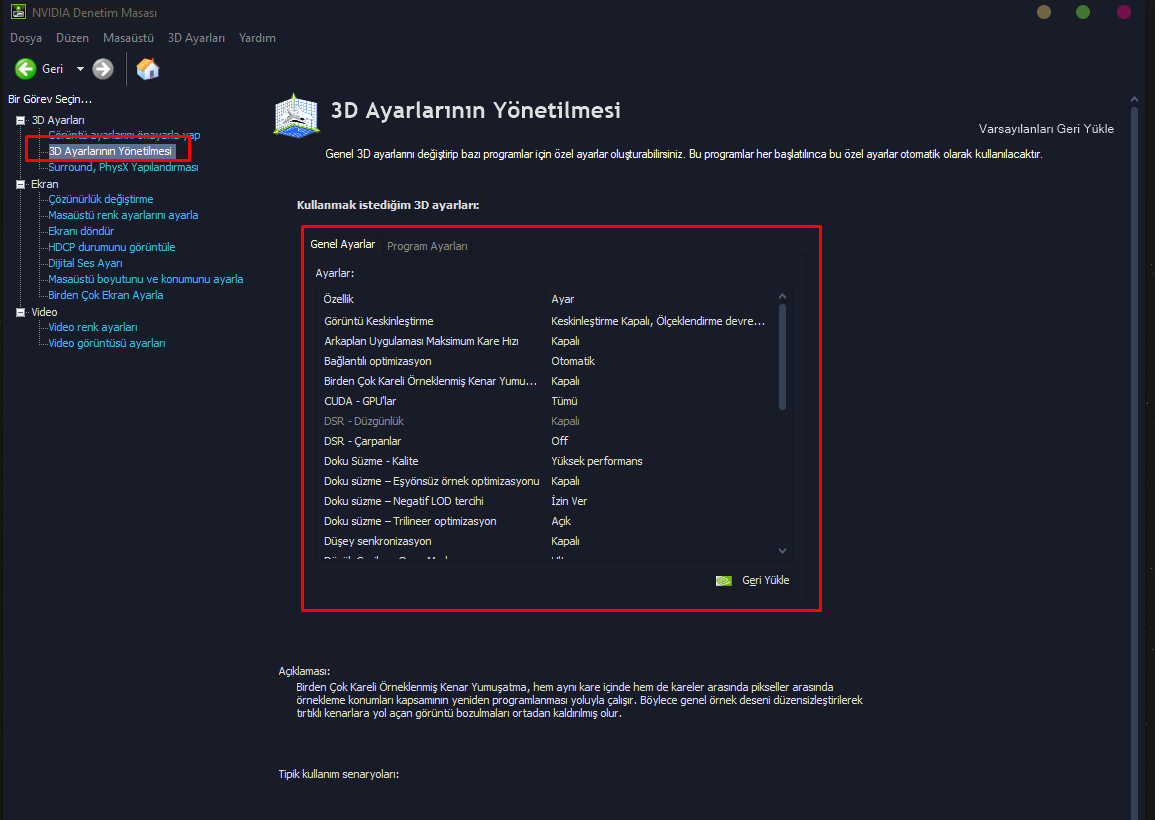Open the 3D Ayarları menu
The image size is (1155, 820).
pos(196,38)
